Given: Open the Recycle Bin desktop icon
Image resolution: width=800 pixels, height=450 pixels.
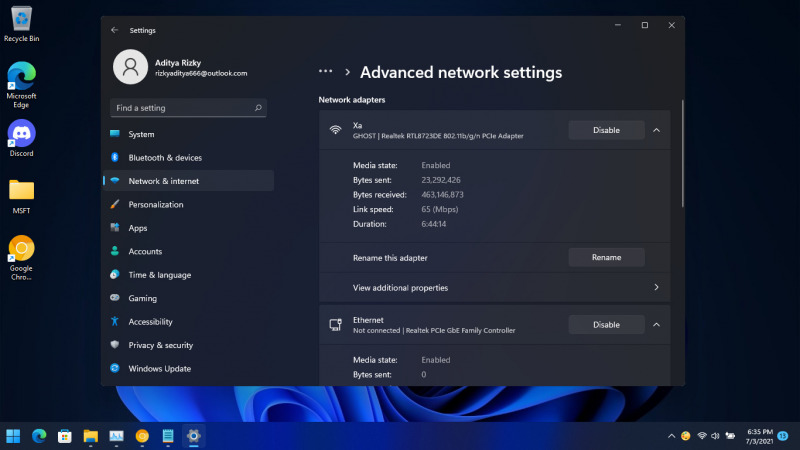Looking at the screenshot, I should (x=21, y=24).
